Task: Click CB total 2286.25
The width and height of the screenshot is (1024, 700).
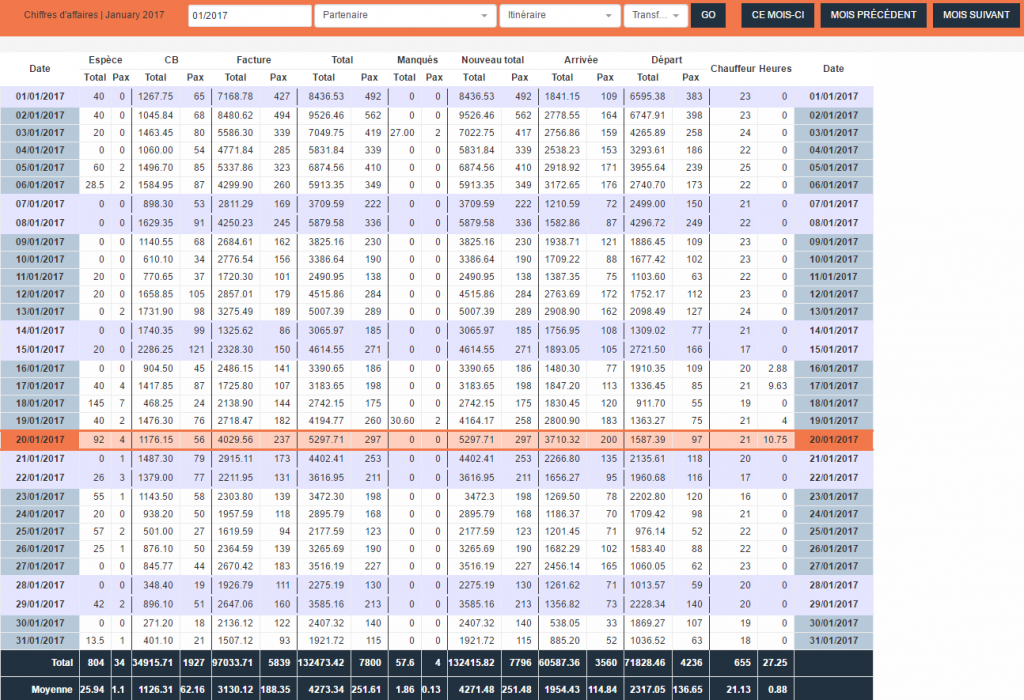Action: pos(155,349)
